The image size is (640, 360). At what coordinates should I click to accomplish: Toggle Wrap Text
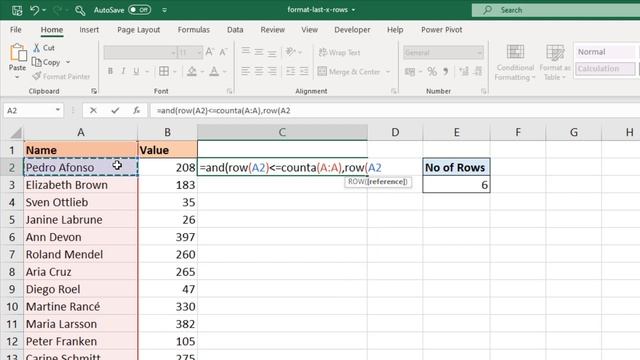[339, 52]
